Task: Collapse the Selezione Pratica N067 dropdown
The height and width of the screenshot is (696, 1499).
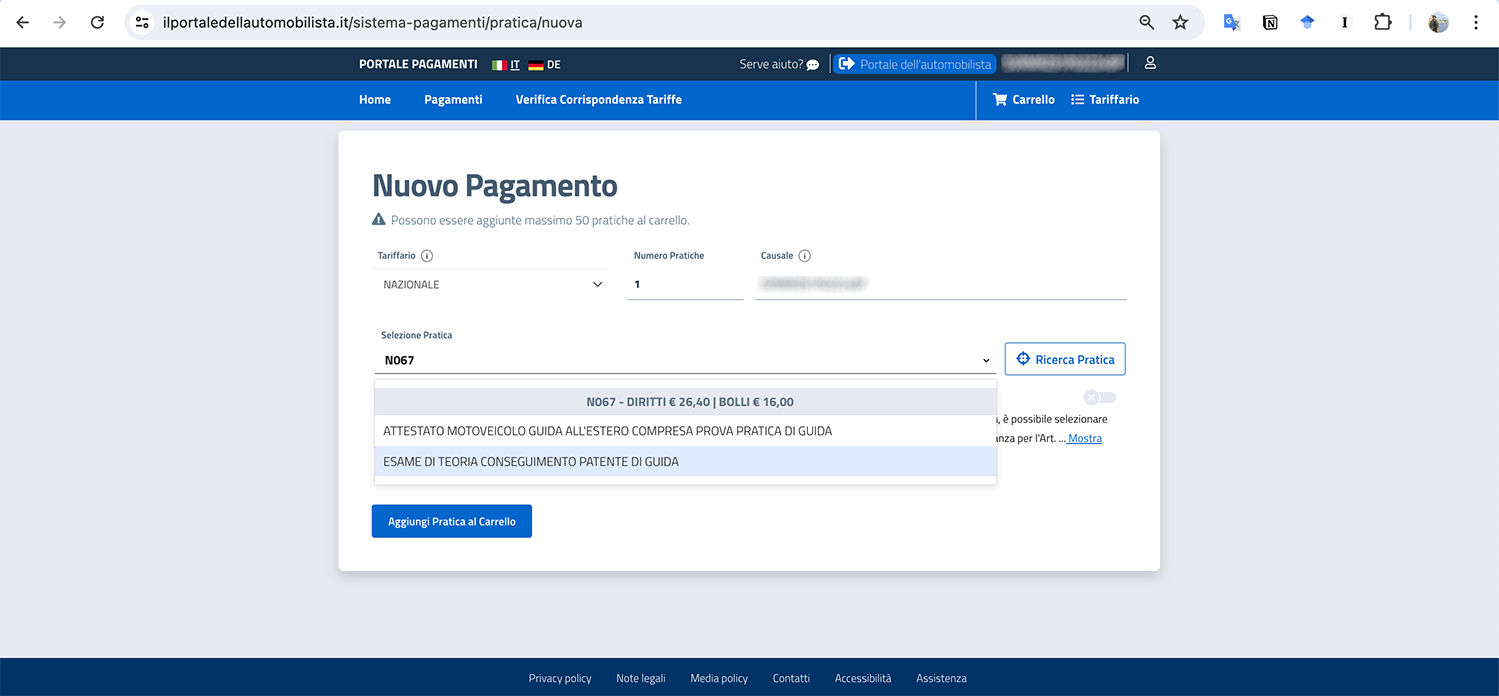Action: pos(986,361)
